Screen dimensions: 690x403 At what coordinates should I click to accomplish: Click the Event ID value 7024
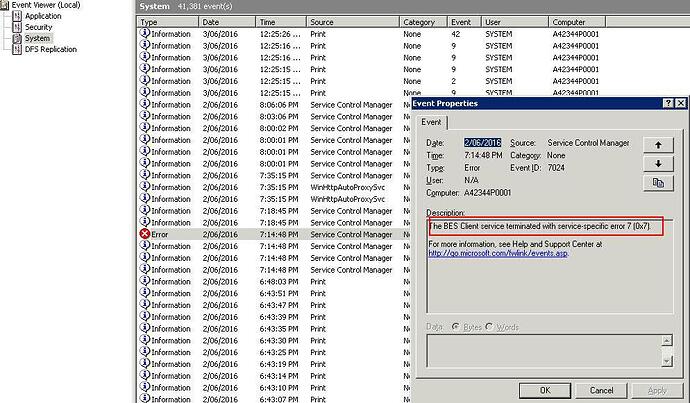(x=556, y=168)
